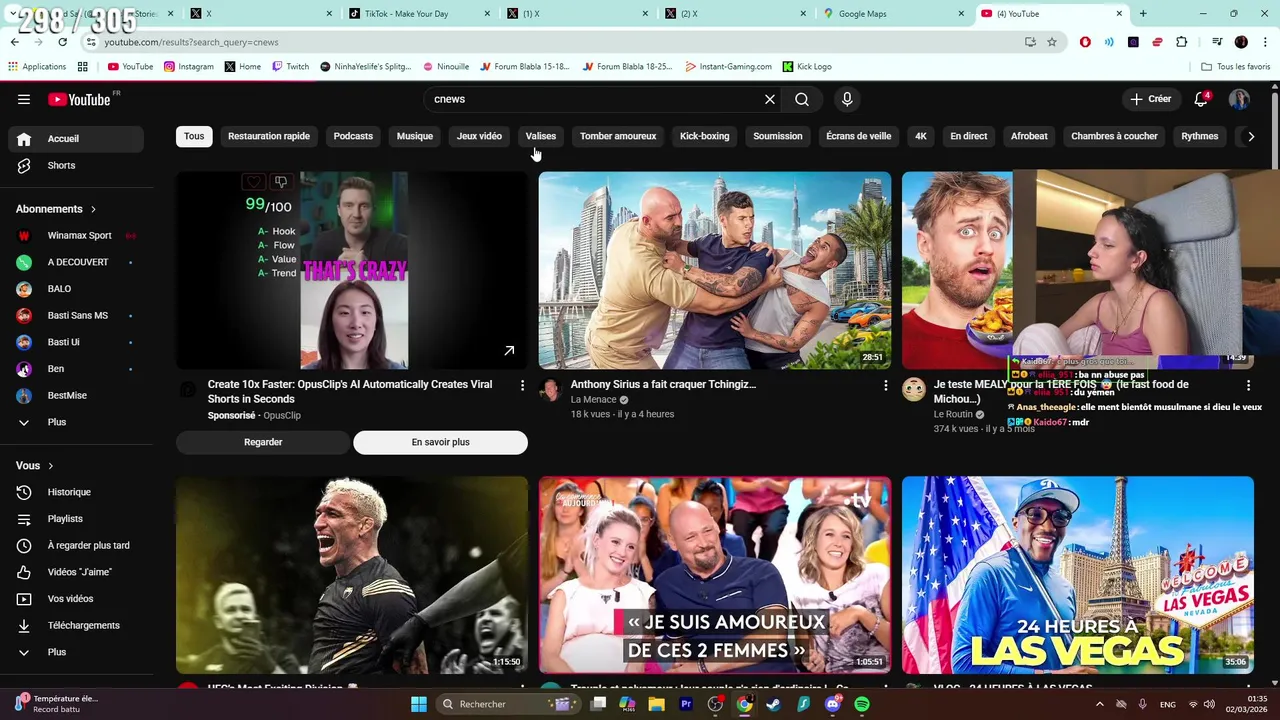The height and width of the screenshot is (720, 1280).
Task: Select the Chambres à coucher chip
Action: [x=1114, y=136]
